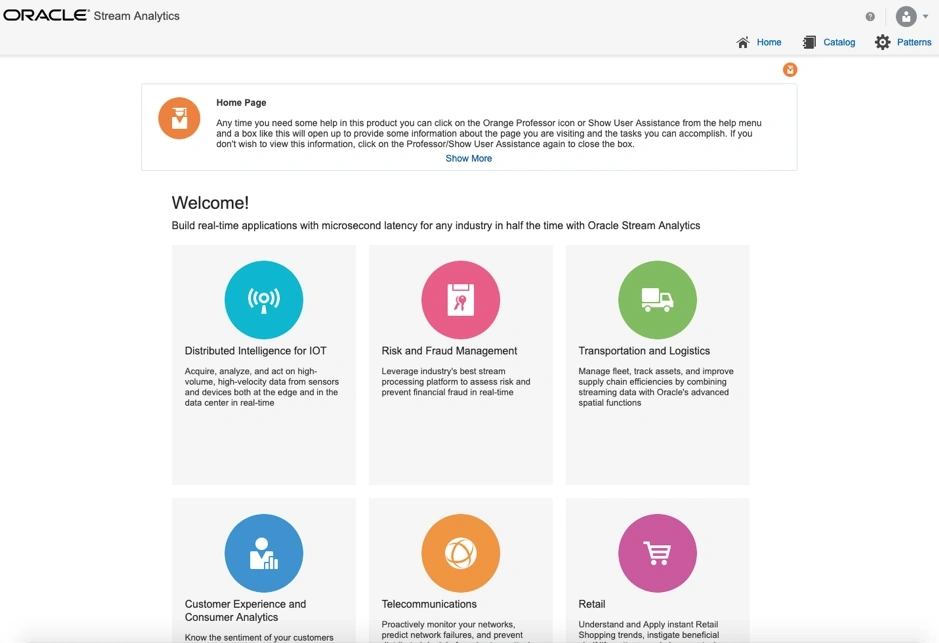Expand the user account dropdown arrow
Image resolution: width=939 pixels, height=643 pixels.
click(x=926, y=17)
